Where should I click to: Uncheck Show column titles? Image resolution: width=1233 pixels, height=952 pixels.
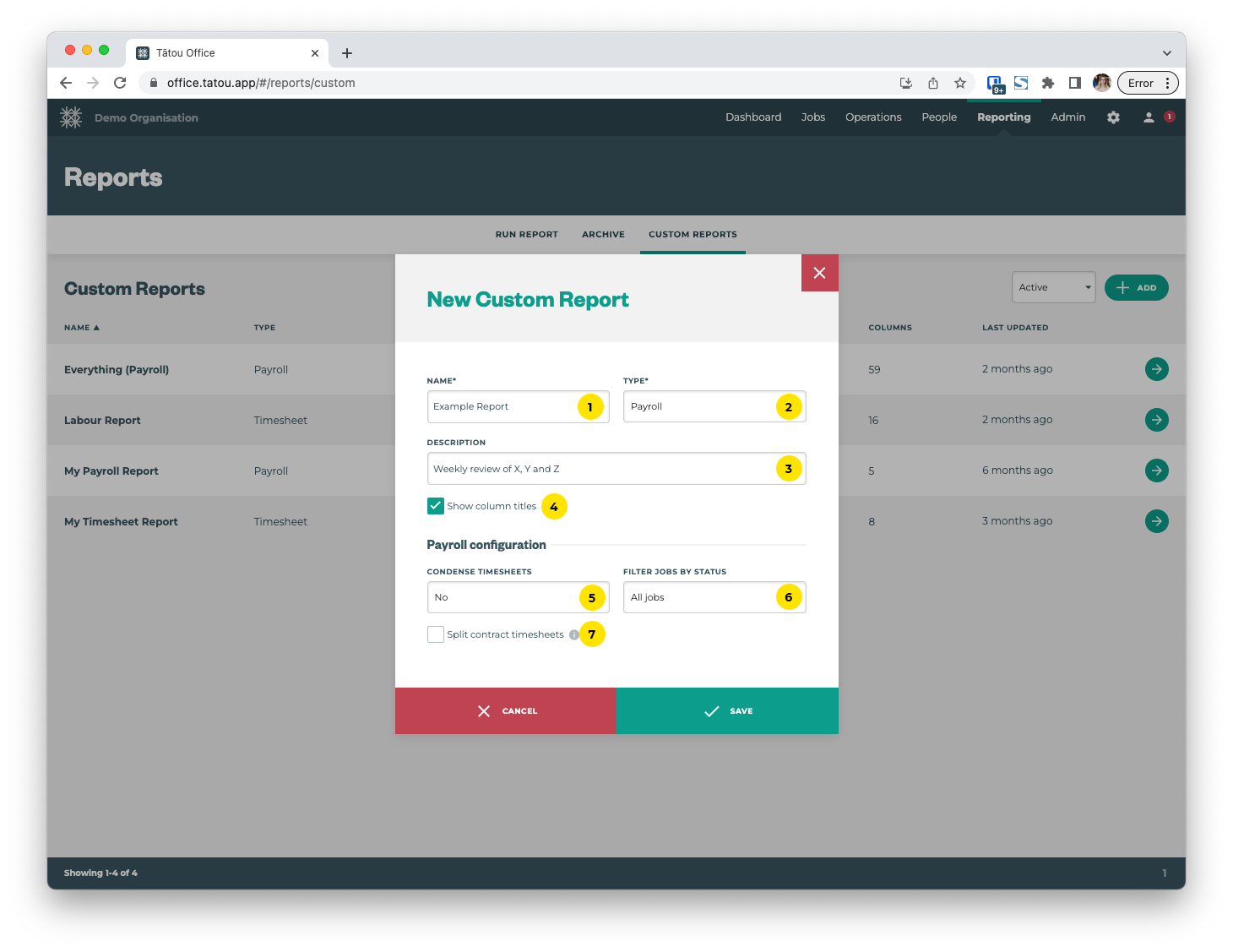pos(436,505)
